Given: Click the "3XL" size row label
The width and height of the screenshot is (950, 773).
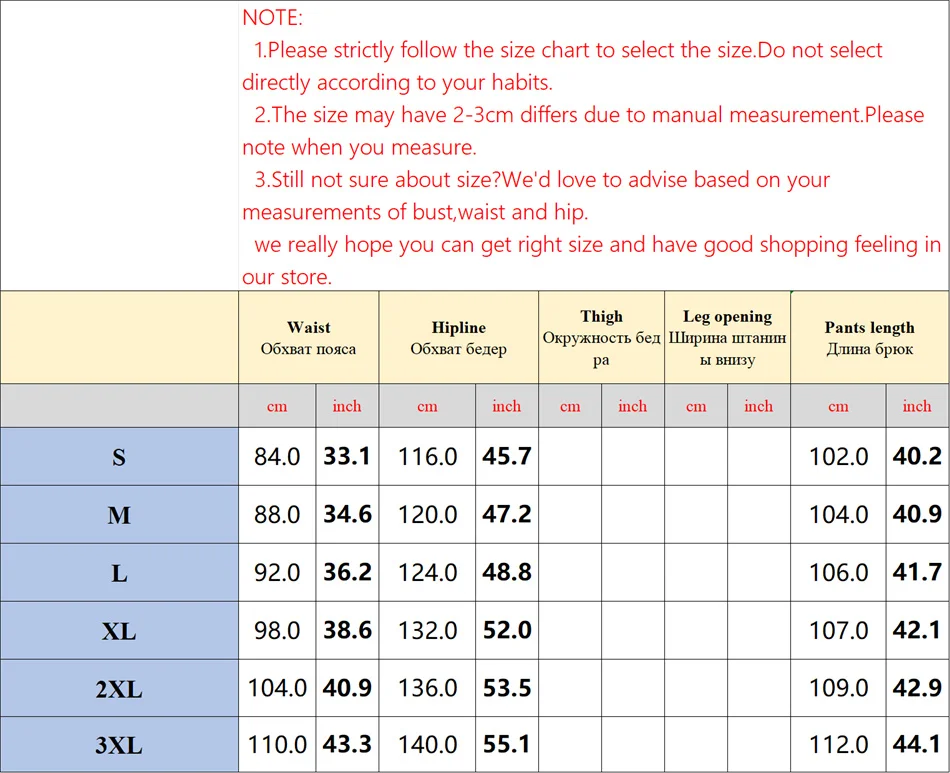Looking at the screenshot, I should [x=119, y=745].
